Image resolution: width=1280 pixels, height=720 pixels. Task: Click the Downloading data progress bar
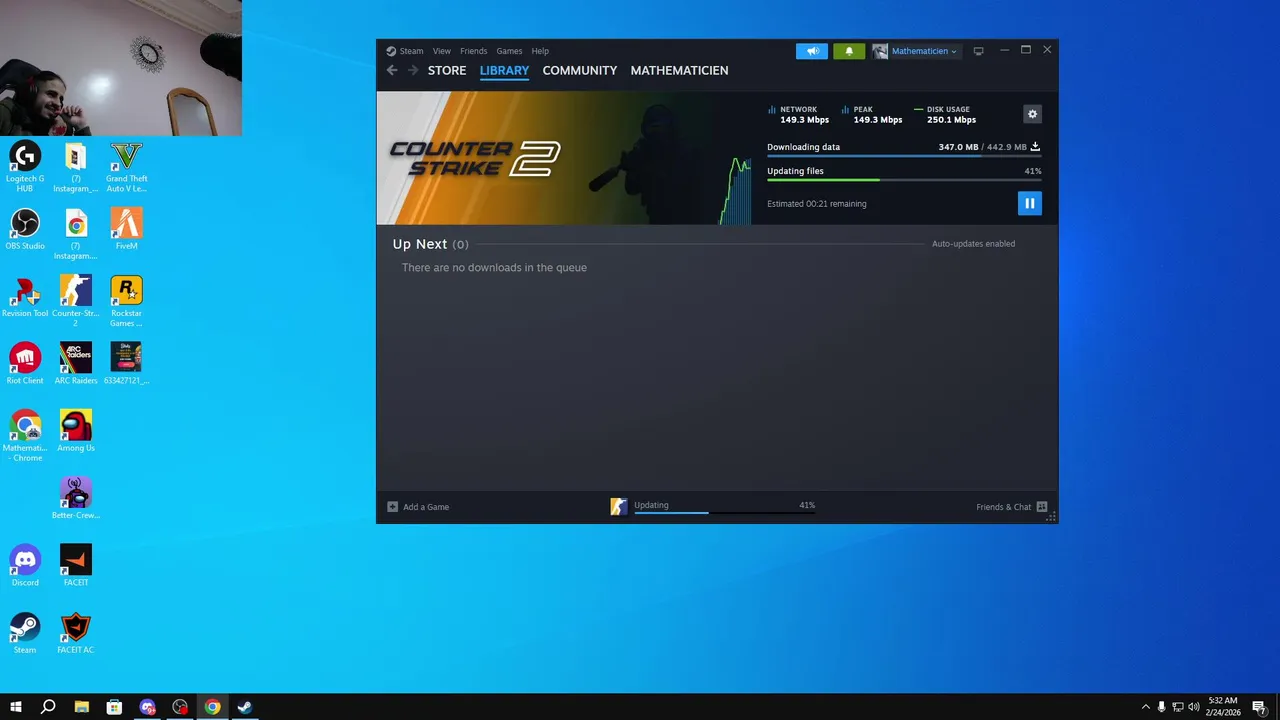tap(904, 156)
